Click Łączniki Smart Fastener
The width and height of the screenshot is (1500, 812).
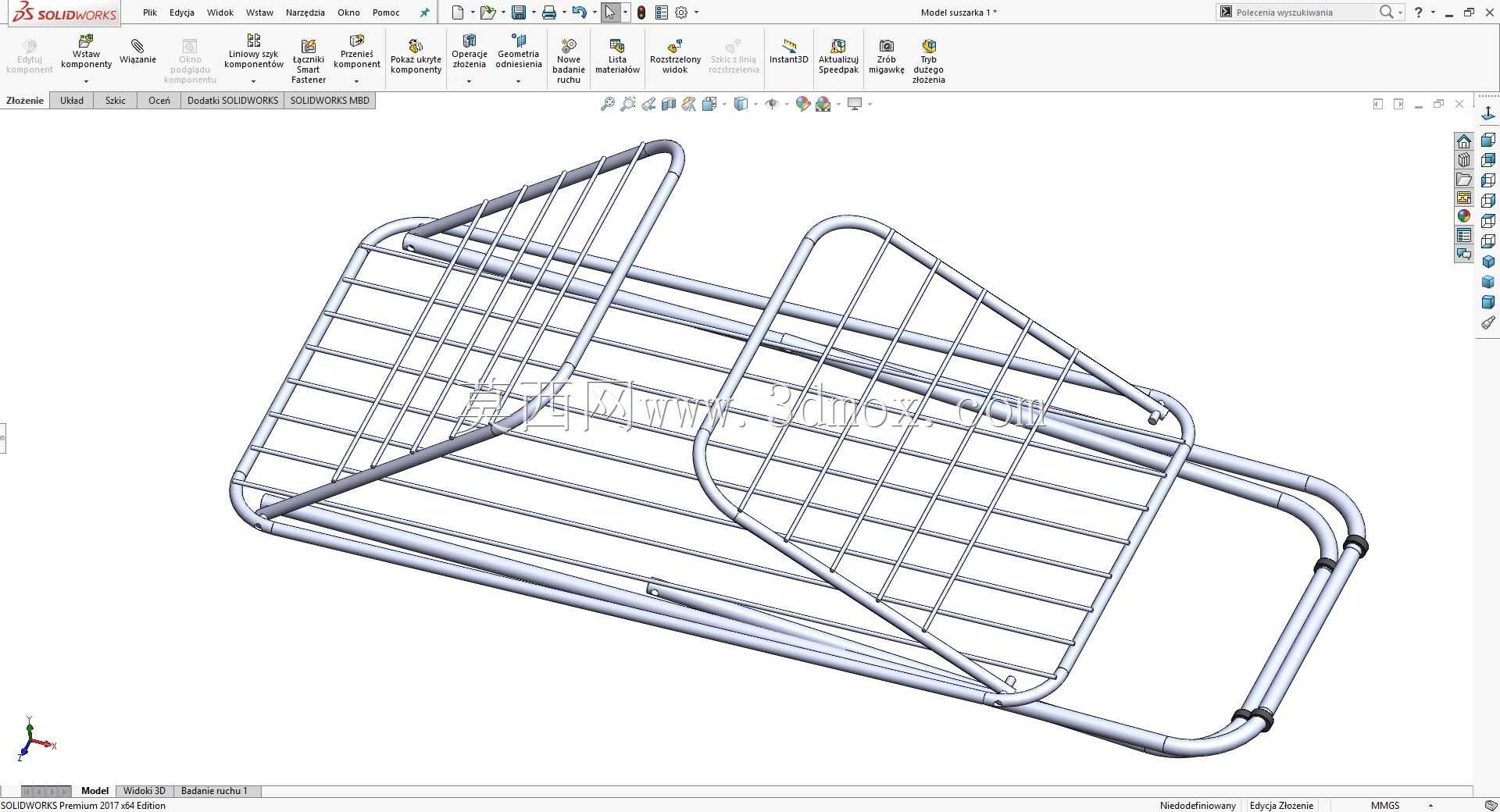click(309, 60)
